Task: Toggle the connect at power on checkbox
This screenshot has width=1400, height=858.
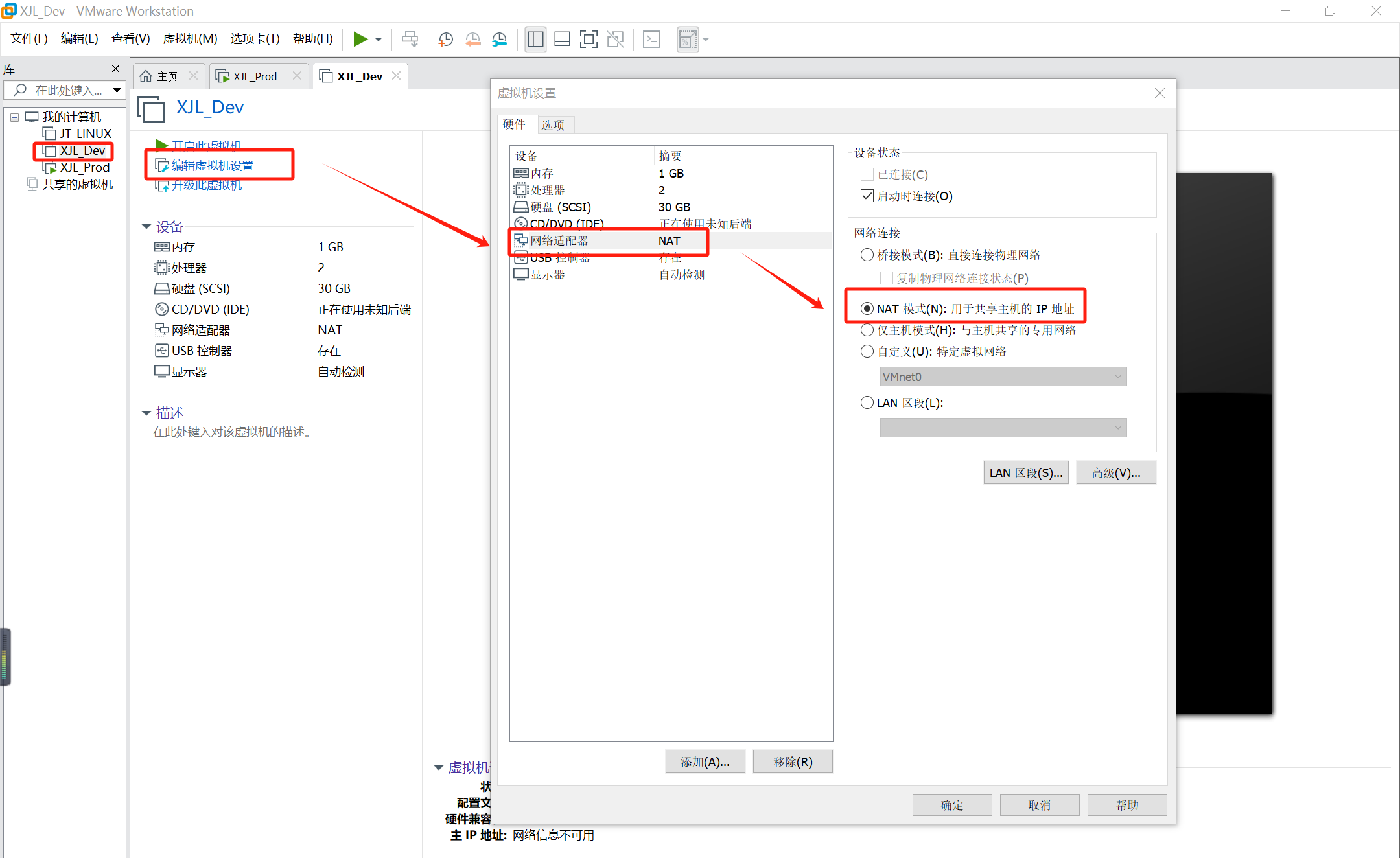Action: (867, 196)
